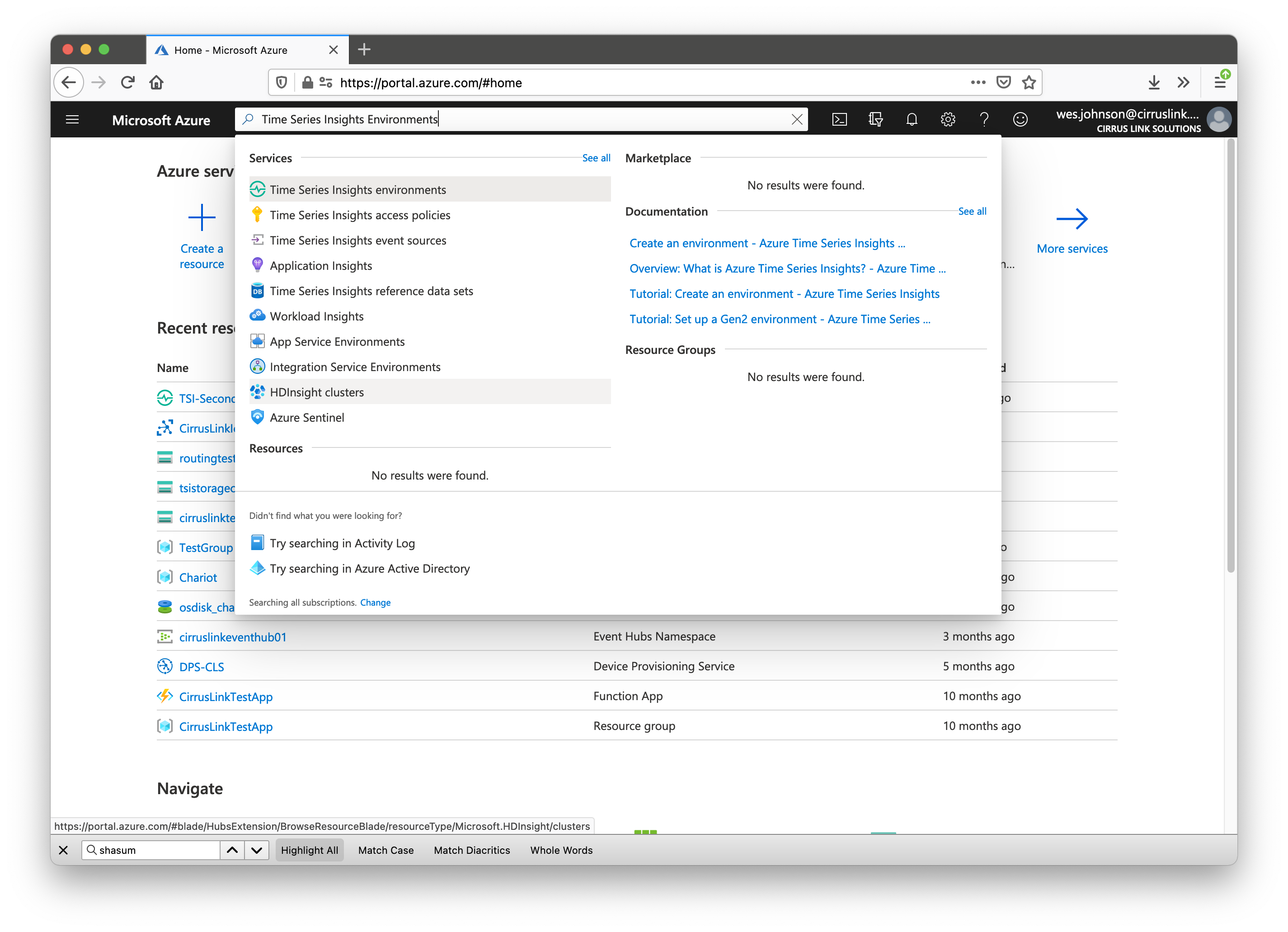Toggle Whole Words option

point(561,850)
